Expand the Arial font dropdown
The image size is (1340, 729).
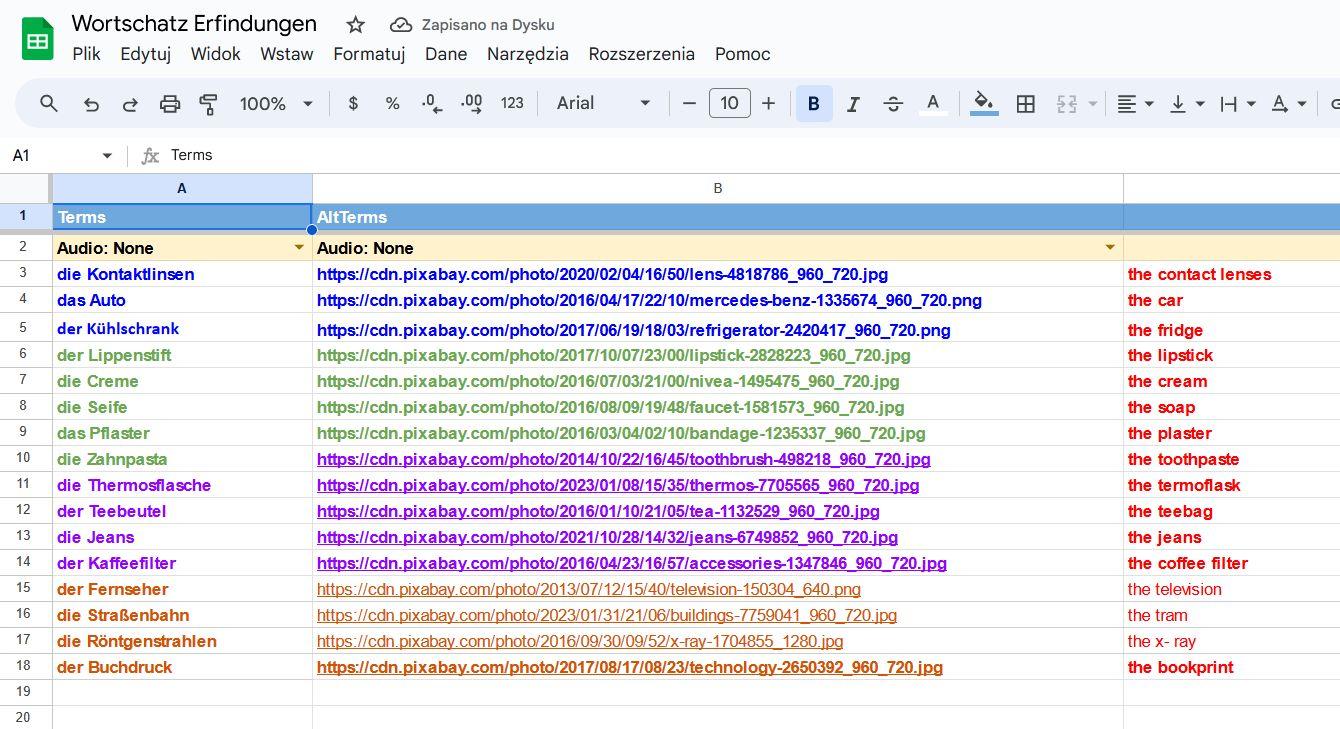(603, 103)
